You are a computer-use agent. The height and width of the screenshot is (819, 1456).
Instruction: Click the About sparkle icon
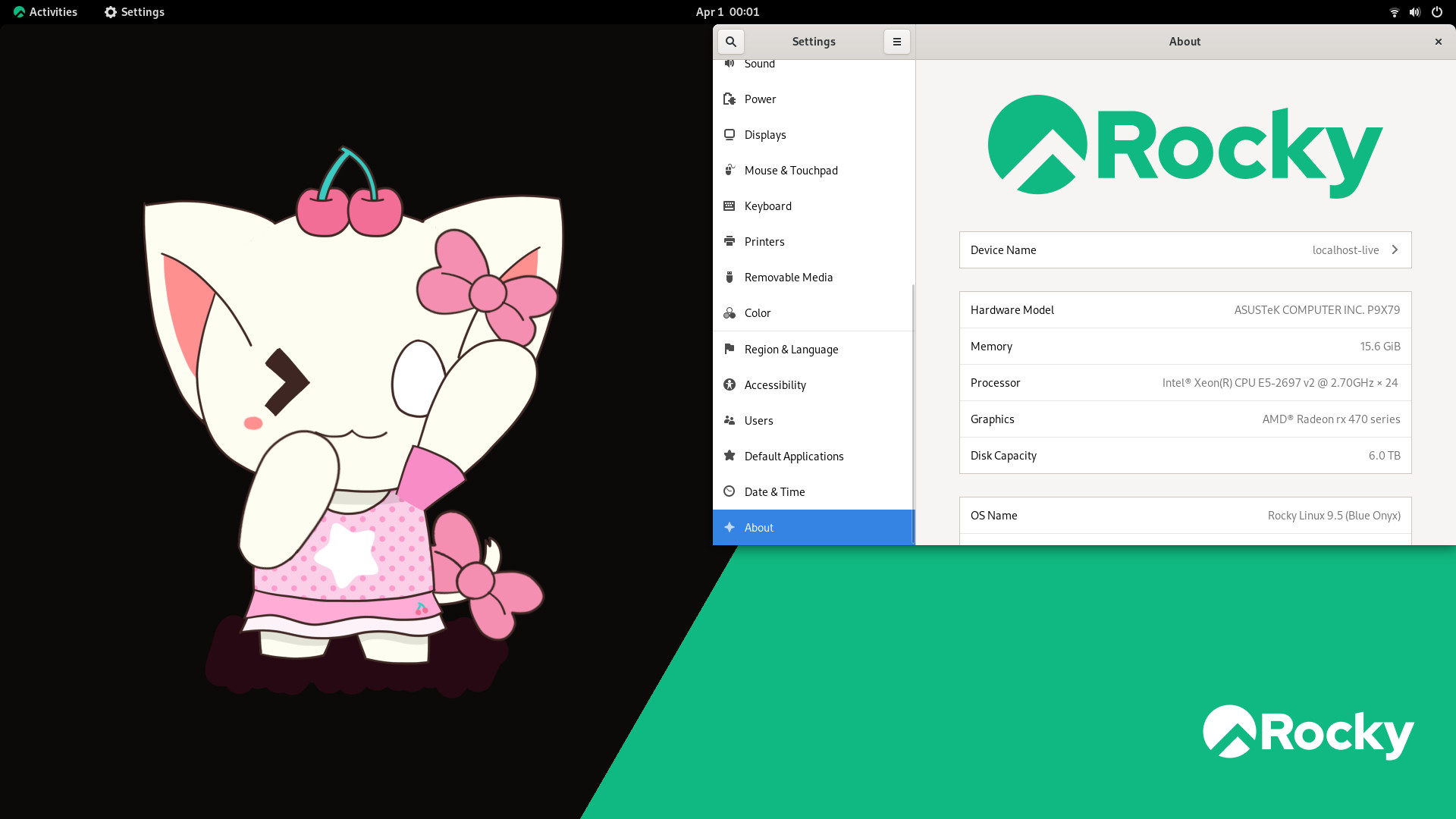click(x=730, y=527)
